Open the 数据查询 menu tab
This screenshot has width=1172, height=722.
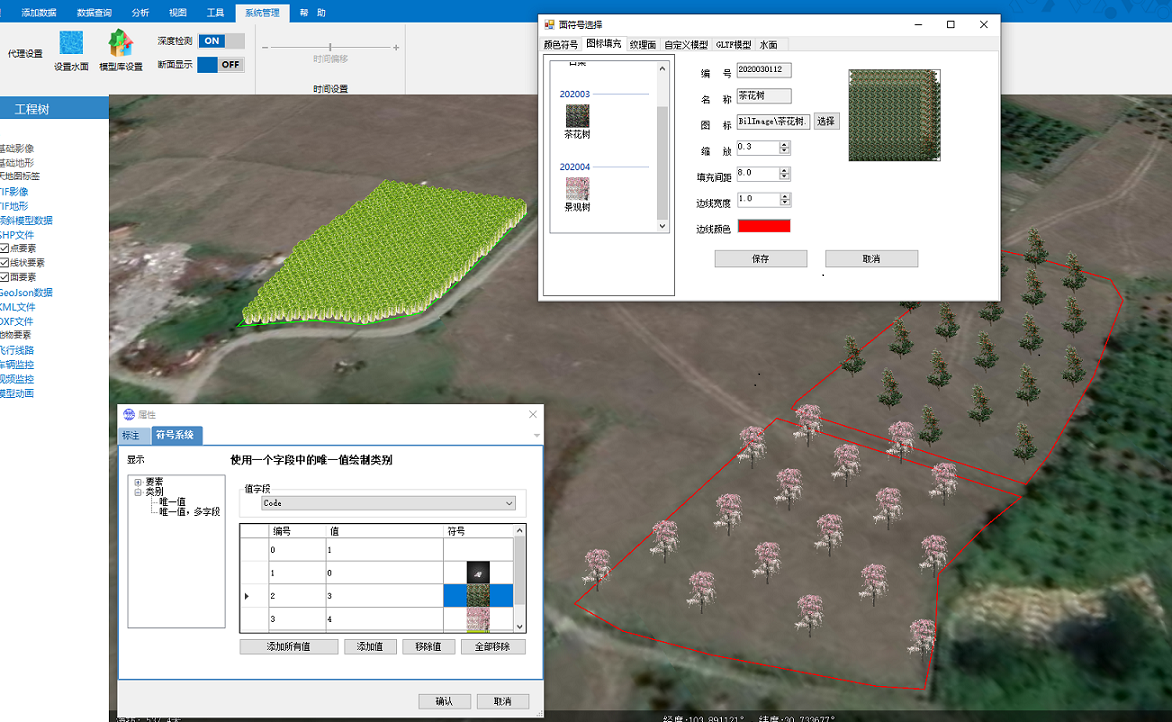(95, 13)
